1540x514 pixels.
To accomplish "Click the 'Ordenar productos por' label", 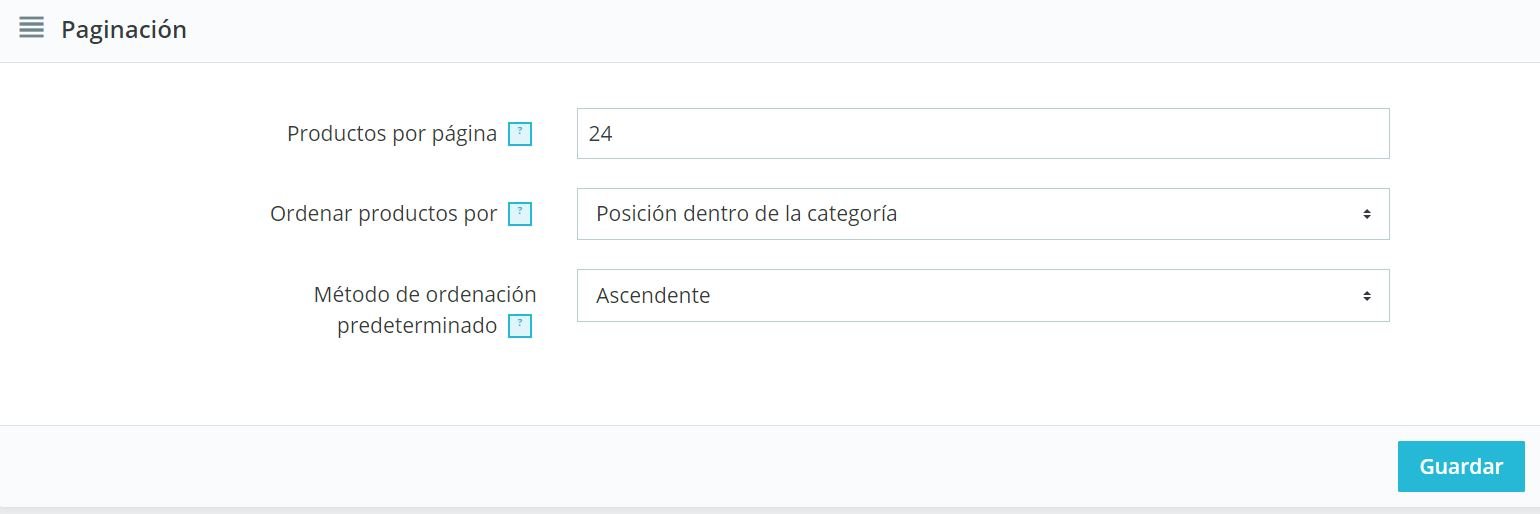I will [383, 214].
